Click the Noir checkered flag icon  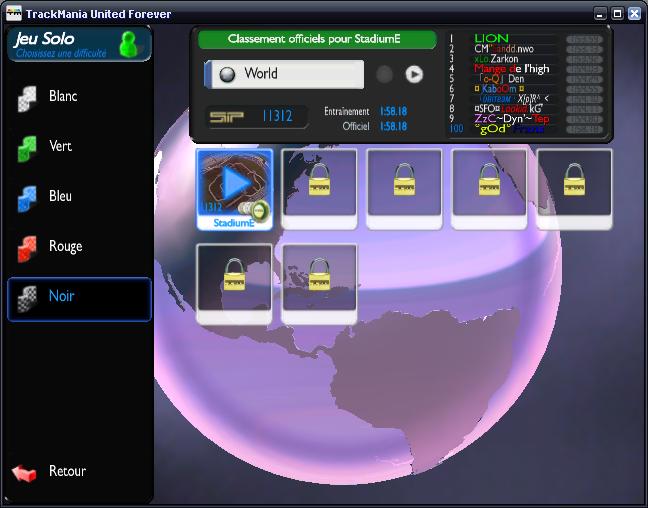click(27, 298)
